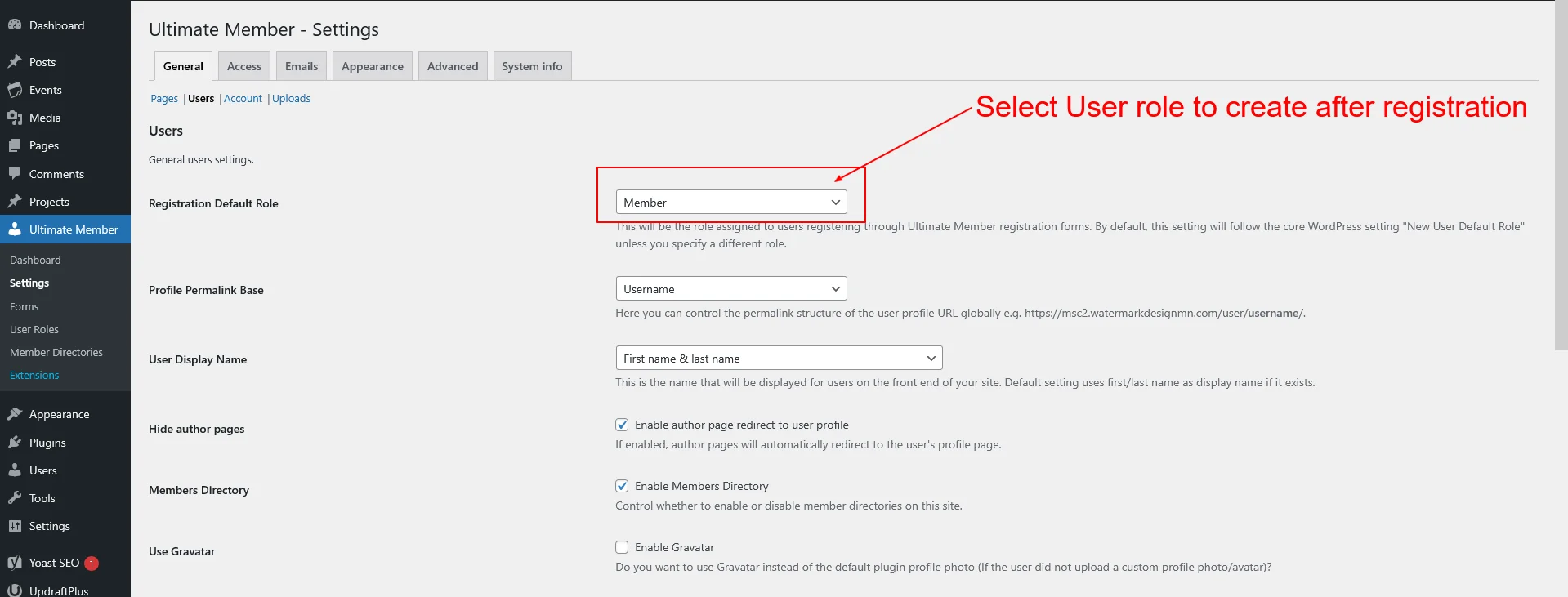Click the UpdraftPlus icon
1568x597 pixels.
click(x=15, y=590)
